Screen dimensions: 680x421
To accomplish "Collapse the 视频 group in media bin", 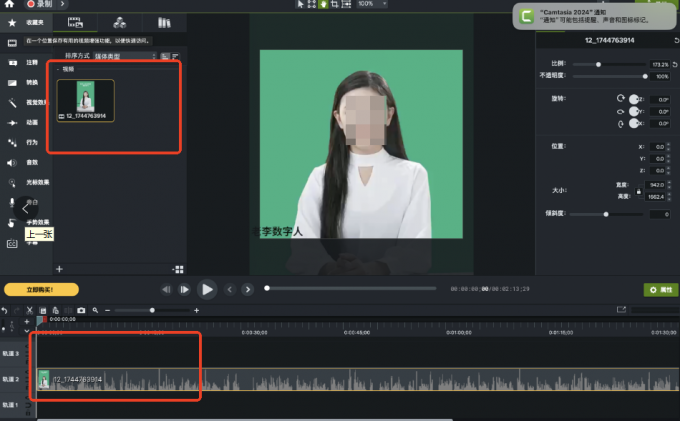I will (58, 69).
